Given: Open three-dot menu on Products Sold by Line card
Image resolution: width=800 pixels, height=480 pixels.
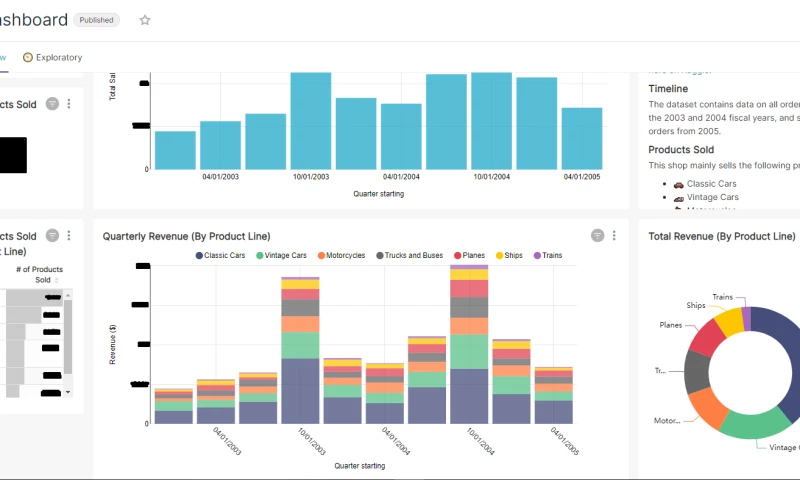Looking at the screenshot, I should tap(69, 236).
